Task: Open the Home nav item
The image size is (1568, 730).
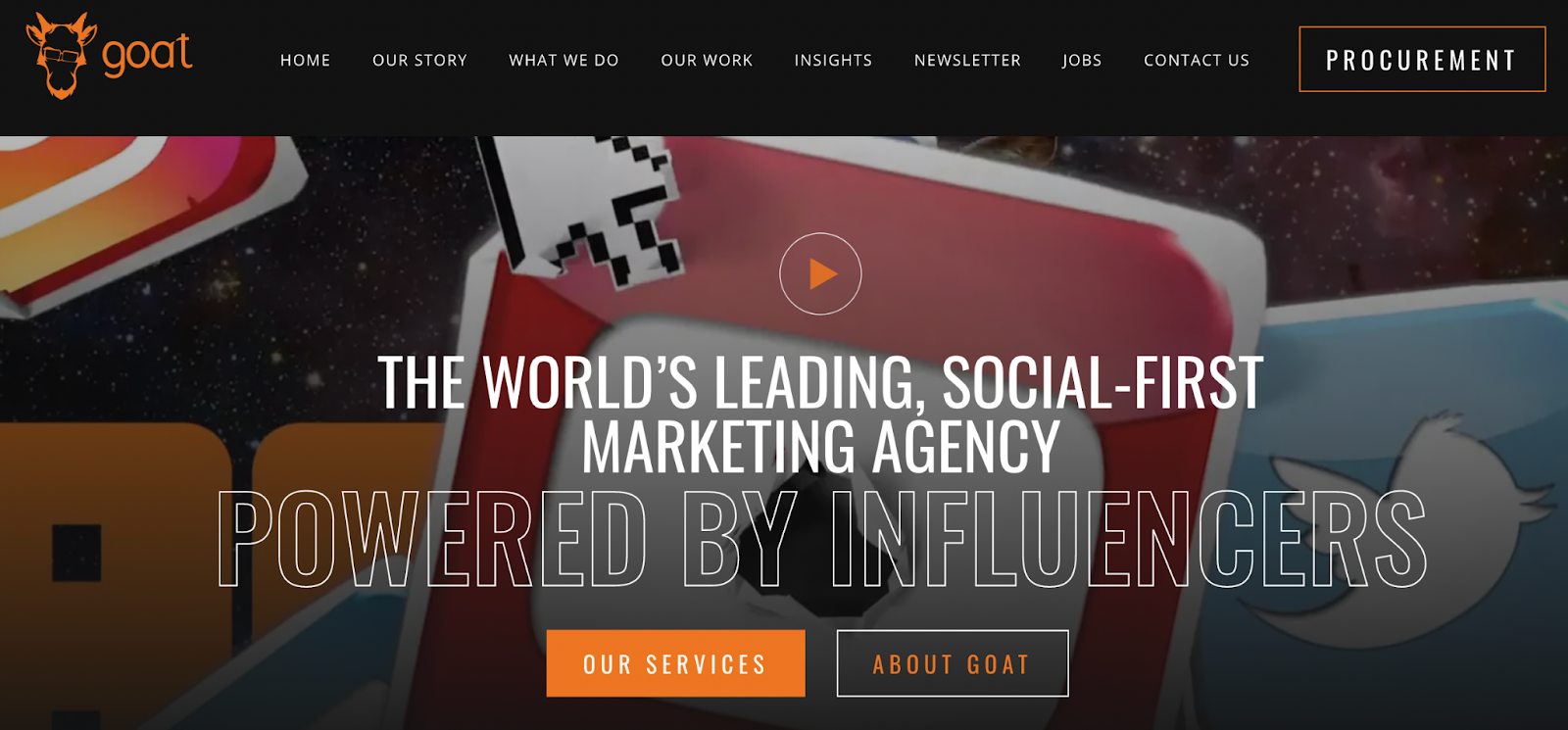Action: click(305, 60)
